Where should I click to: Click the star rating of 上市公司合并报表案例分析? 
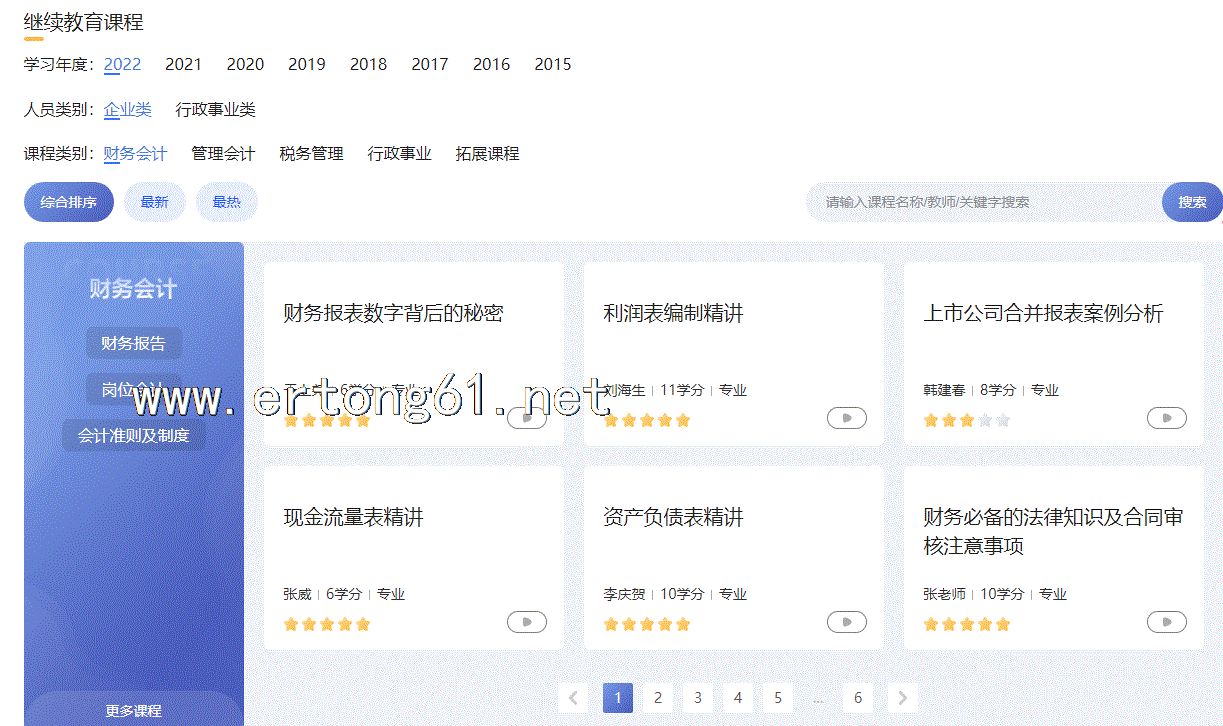(x=966, y=420)
